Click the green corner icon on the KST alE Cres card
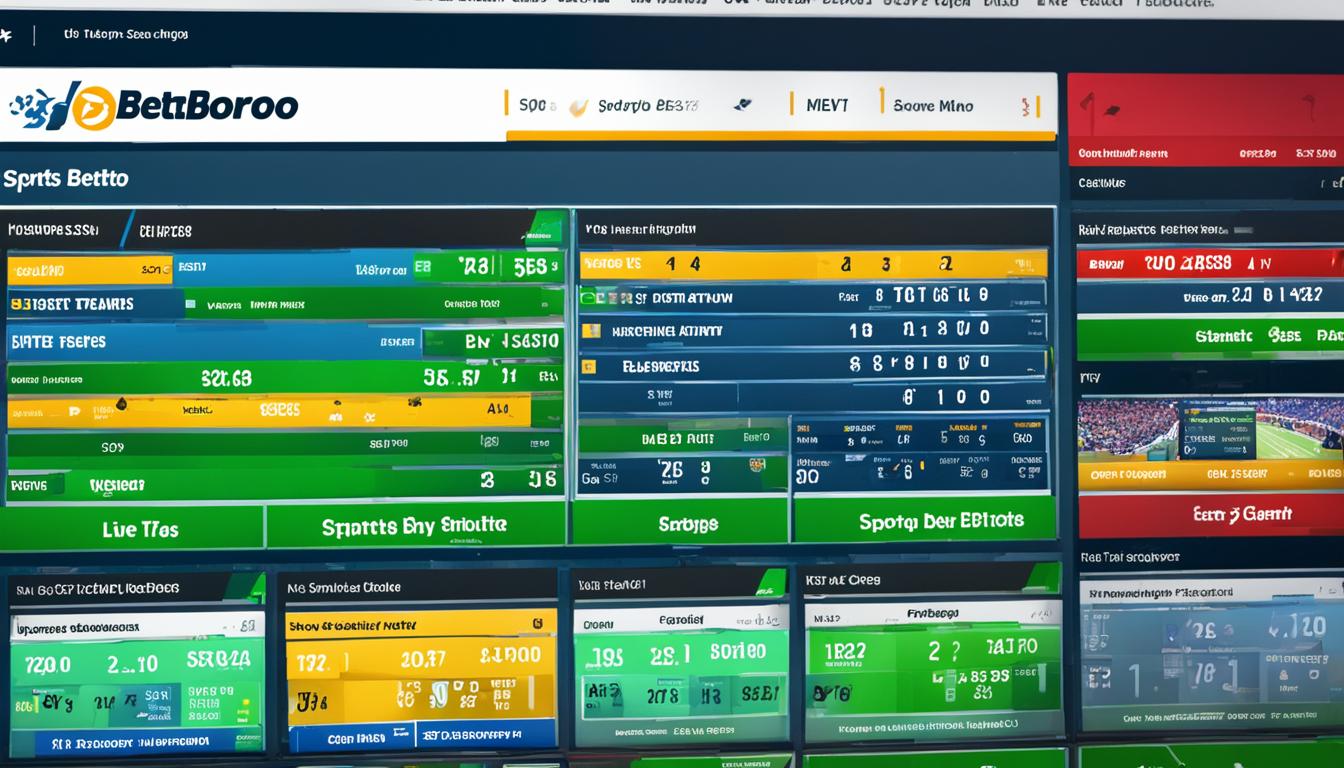1344x768 pixels. [x=1043, y=579]
